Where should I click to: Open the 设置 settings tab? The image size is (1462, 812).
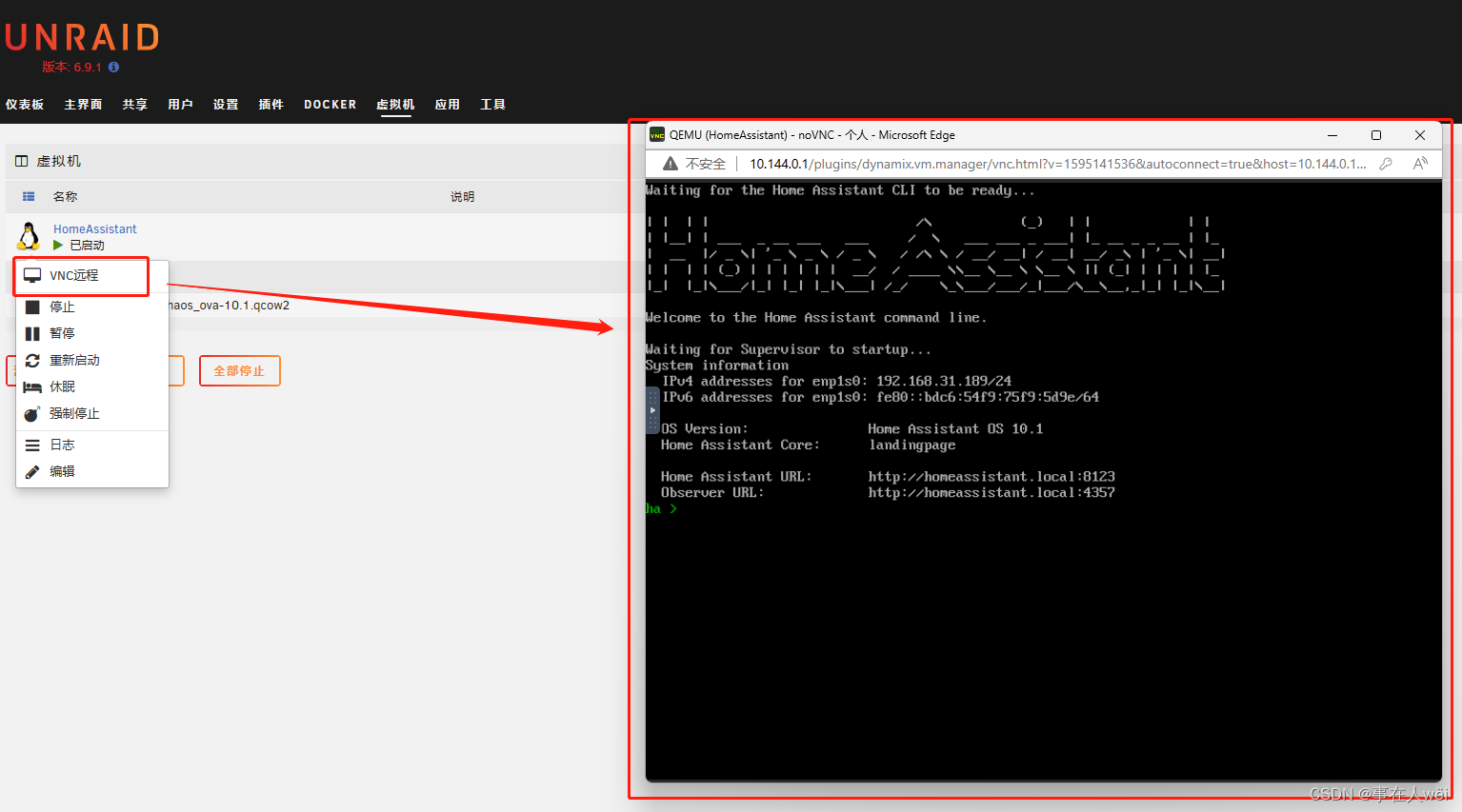[226, 105]
